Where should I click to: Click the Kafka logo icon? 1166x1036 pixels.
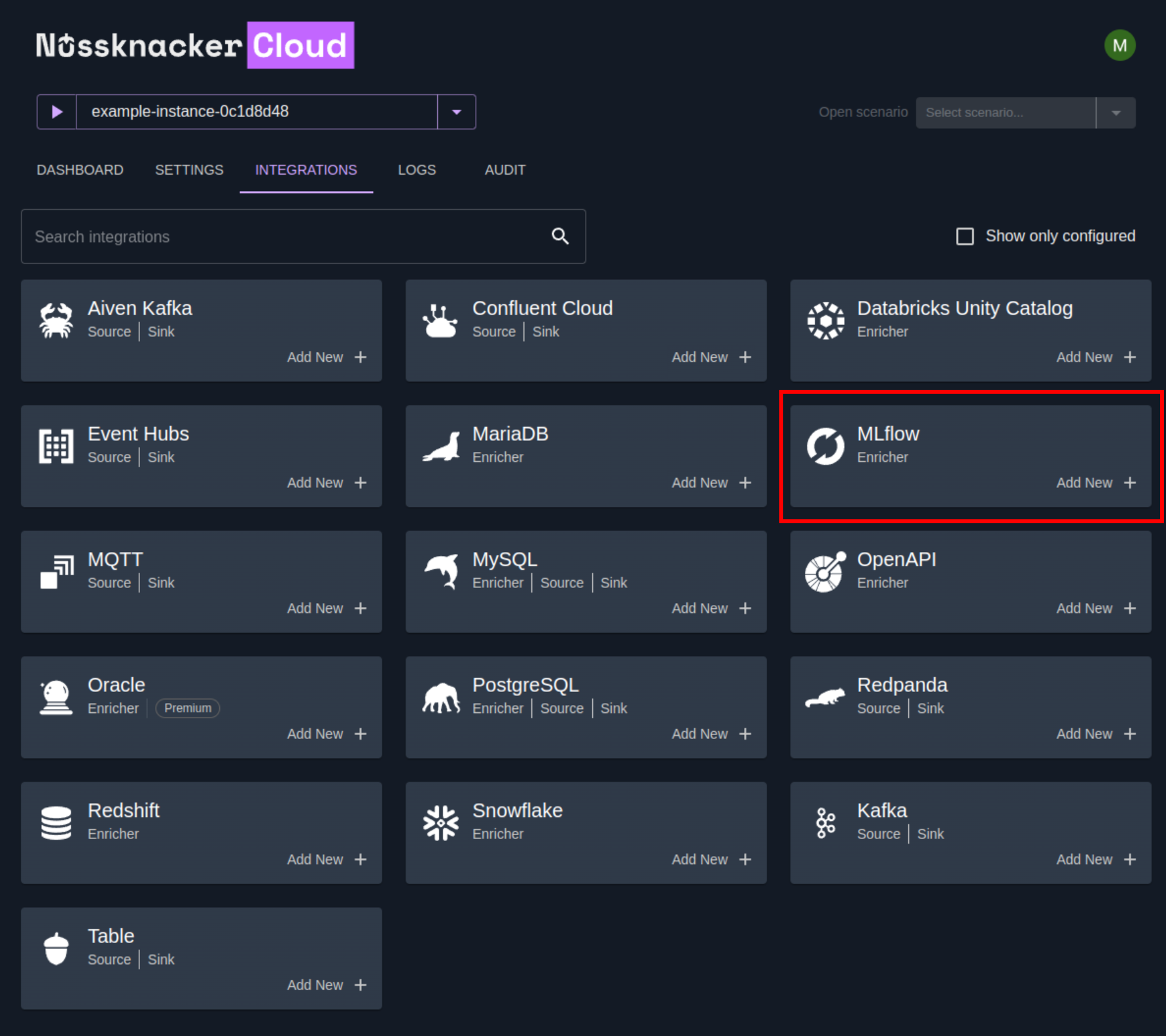tap(825, 823)
